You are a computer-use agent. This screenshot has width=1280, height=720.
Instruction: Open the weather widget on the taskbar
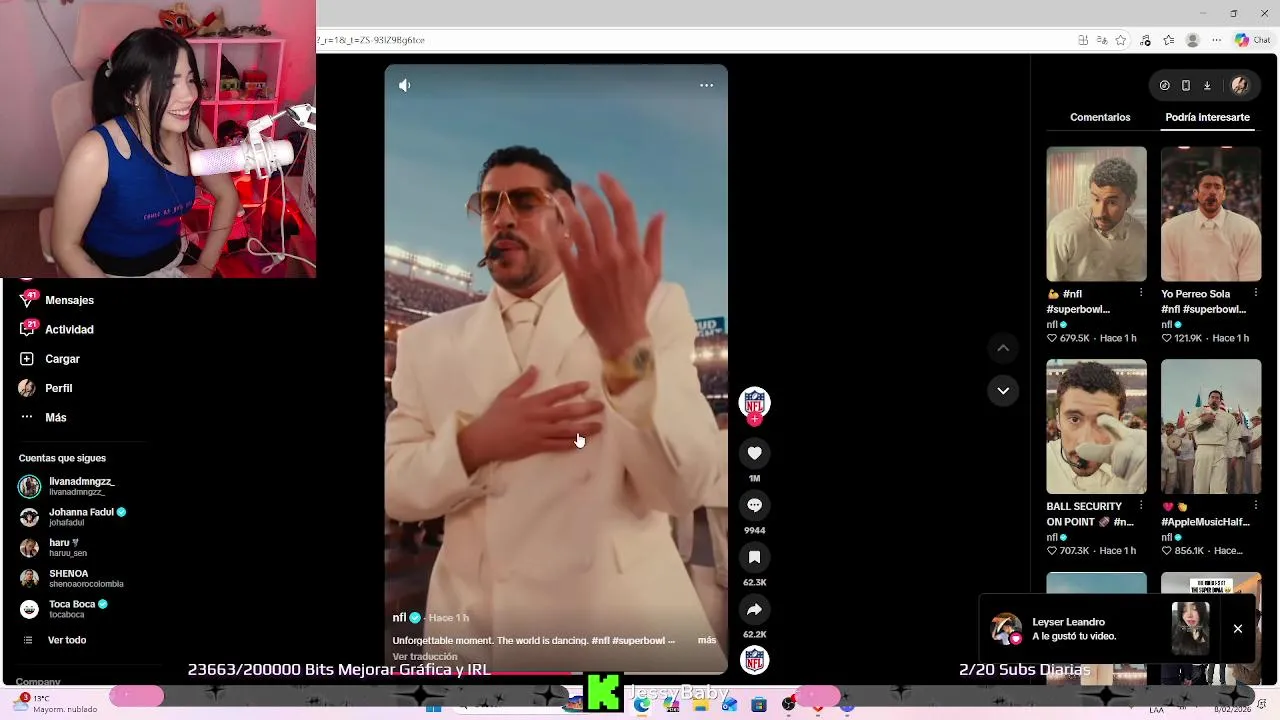point(55,703)
